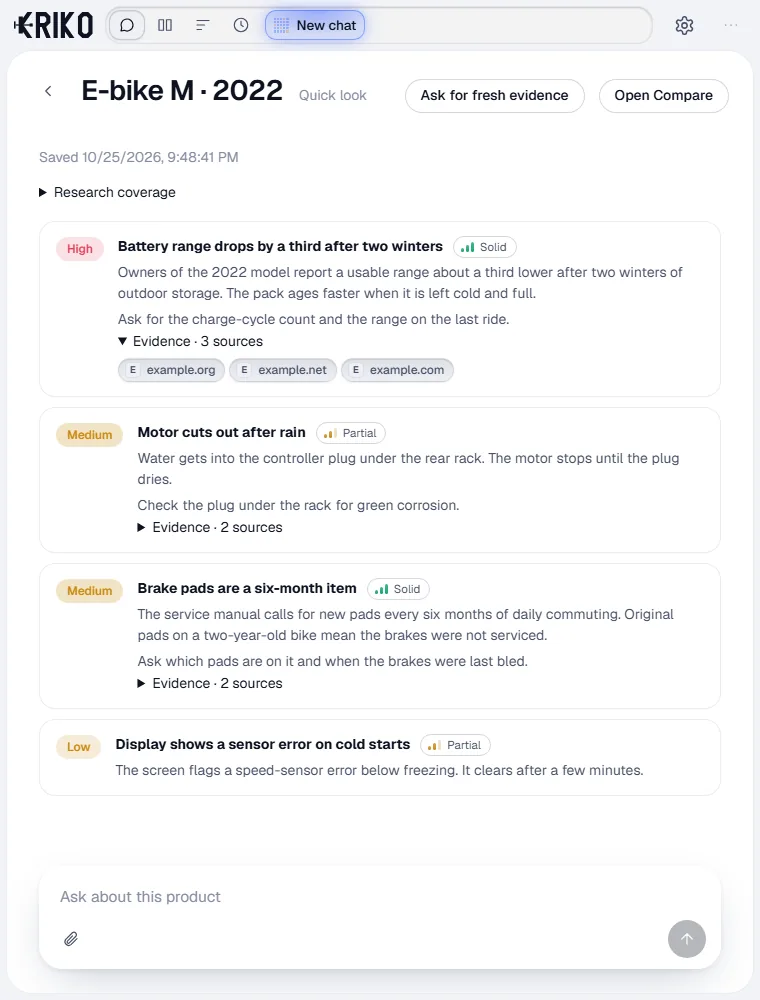Viewport: 760px width, 1000px height.
Task: Open the three-dot more menu
Action: tap(731, 26)
